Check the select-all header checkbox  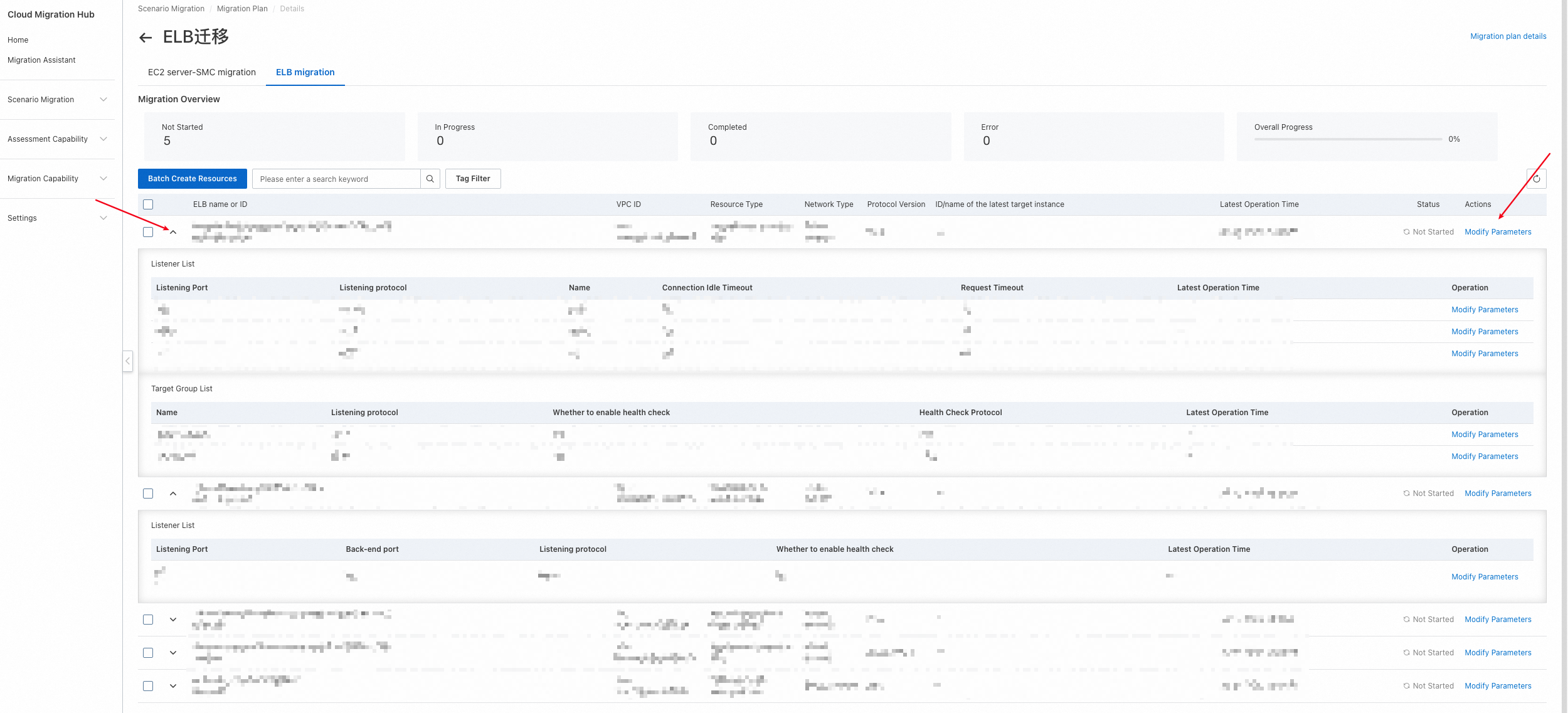148,204
